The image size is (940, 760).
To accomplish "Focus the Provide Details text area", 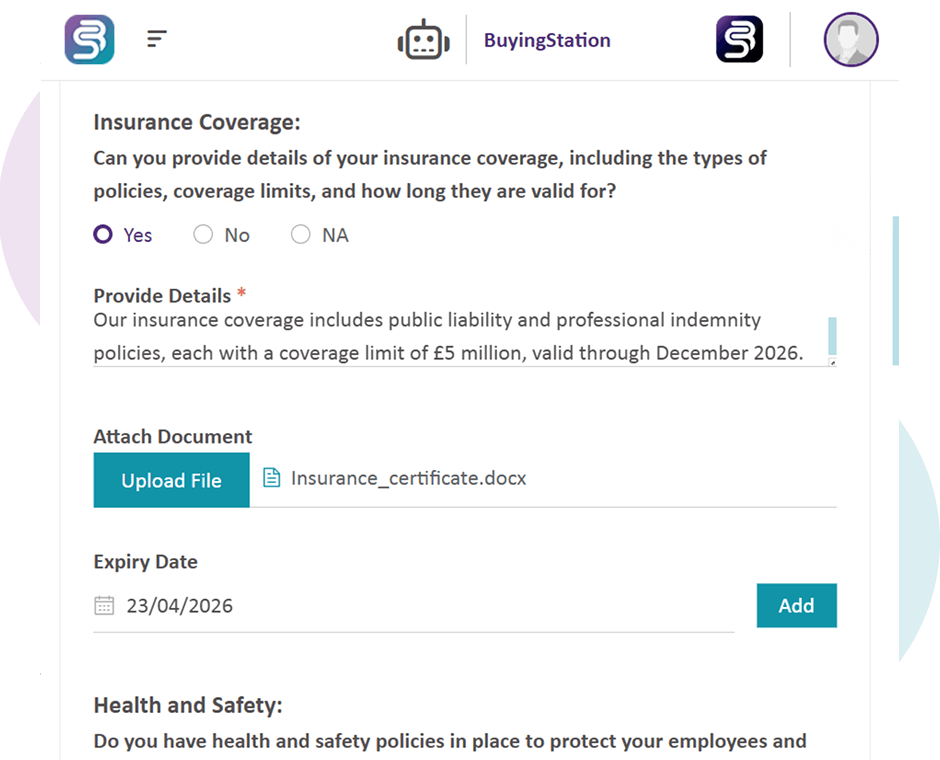I will [x=450, y=337].
